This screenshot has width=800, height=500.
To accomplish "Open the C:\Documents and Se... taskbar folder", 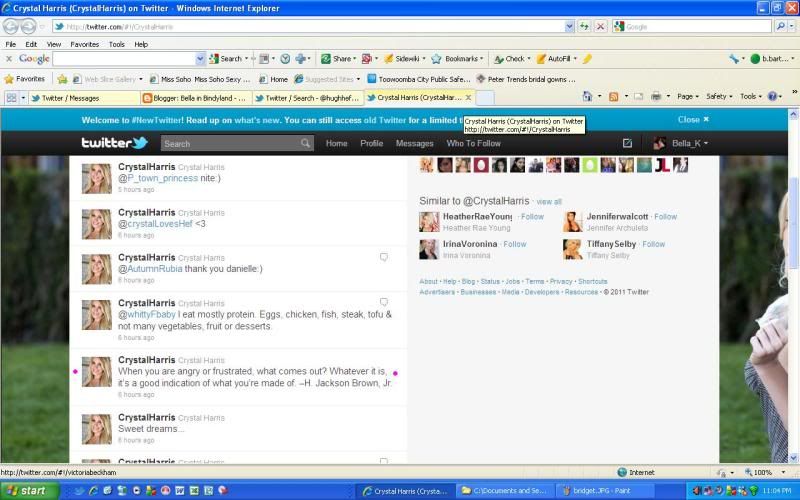I will point(504,491).
